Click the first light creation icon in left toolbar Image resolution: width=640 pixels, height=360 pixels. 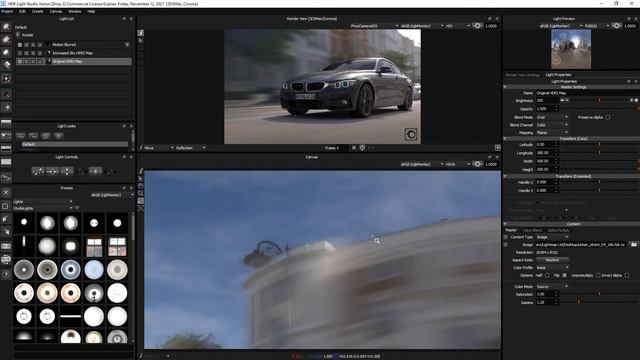click(6, 27)
